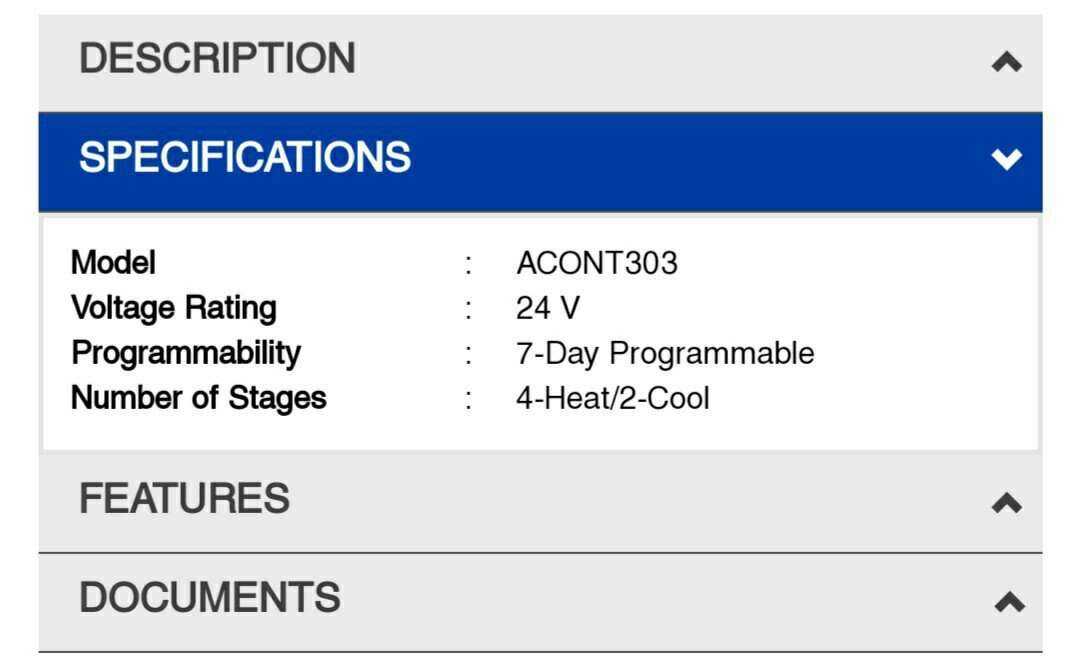Click the 7-Day Programmable value

pyautogui.click(x=665, y=353)
